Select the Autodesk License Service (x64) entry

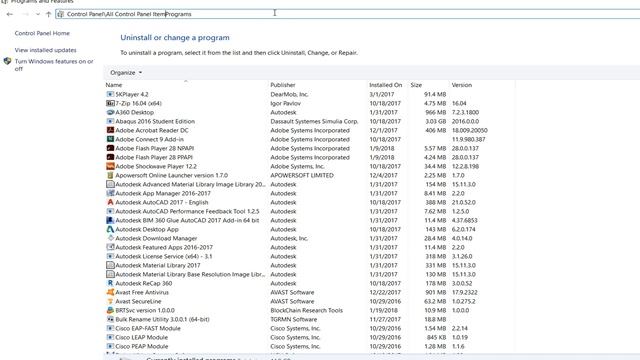coord(164,256)
